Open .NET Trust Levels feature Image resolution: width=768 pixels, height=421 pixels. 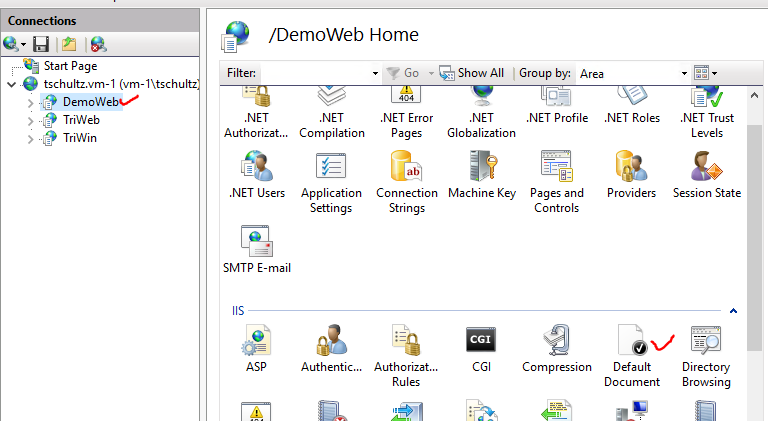click(x=707, y=112)
